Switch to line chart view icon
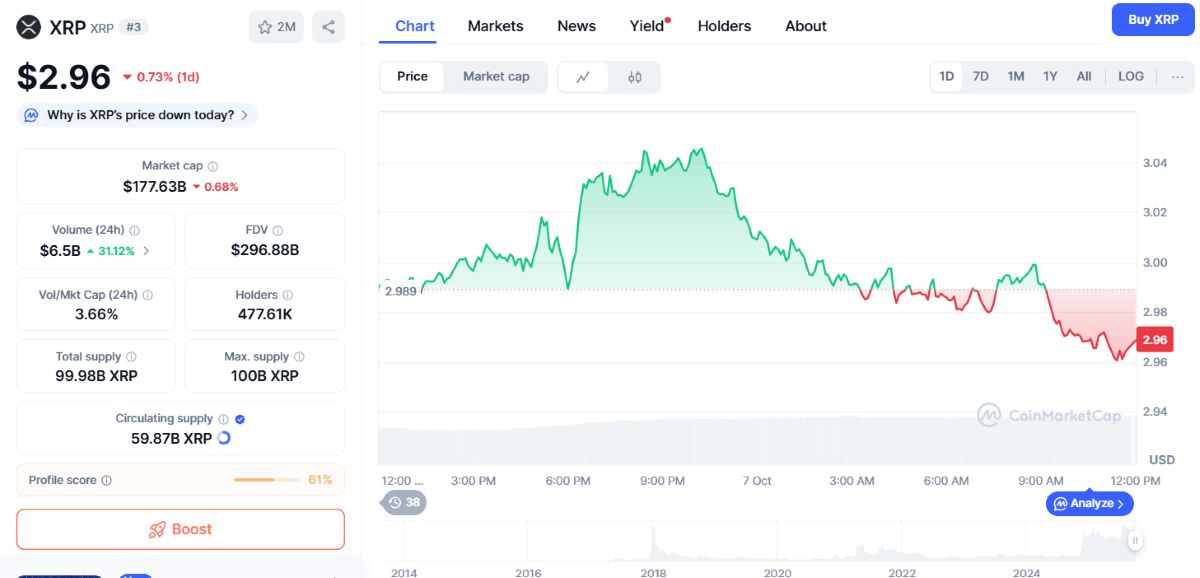 coord(584,77)
